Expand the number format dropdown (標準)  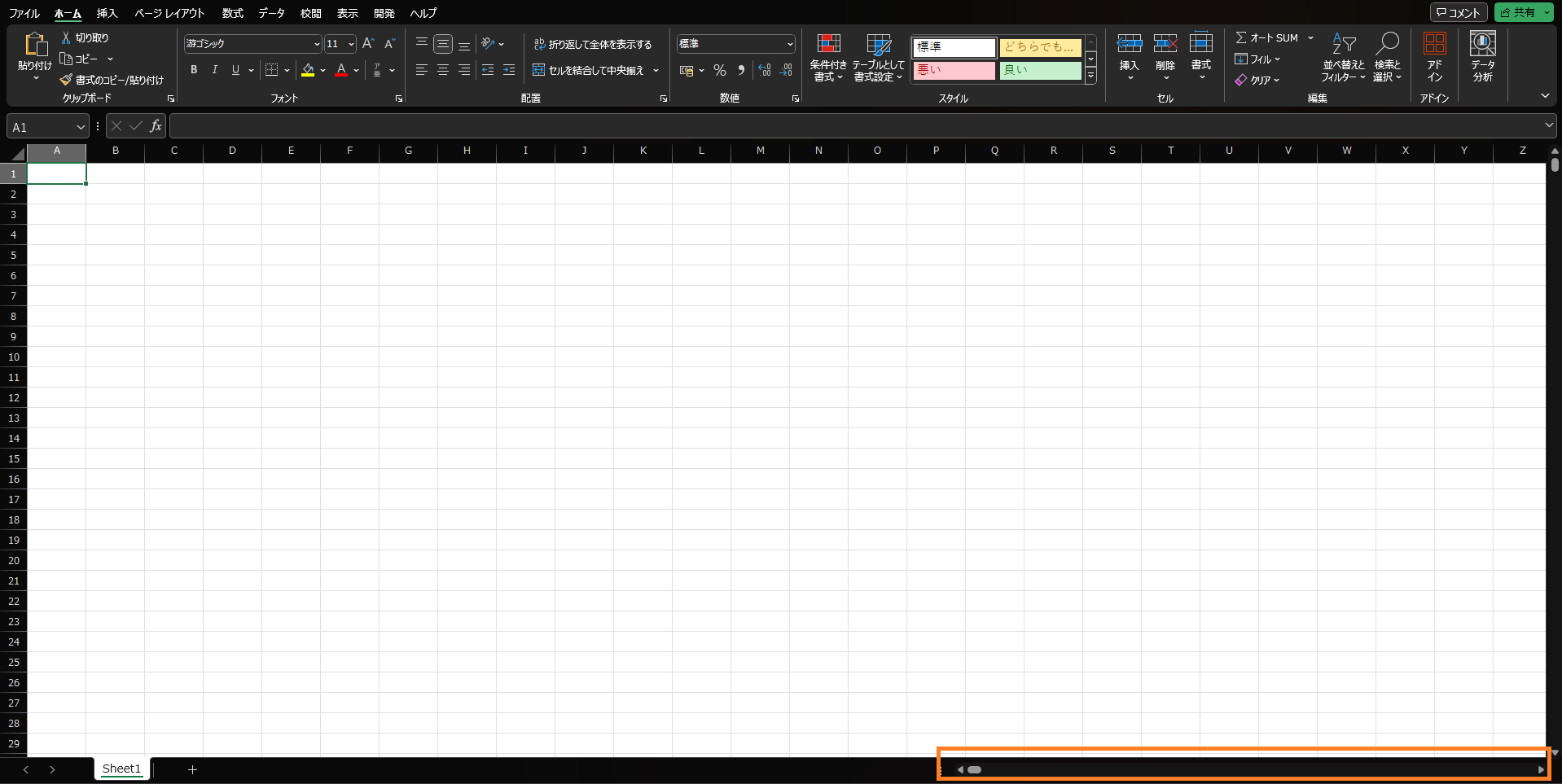click(790, 44)
